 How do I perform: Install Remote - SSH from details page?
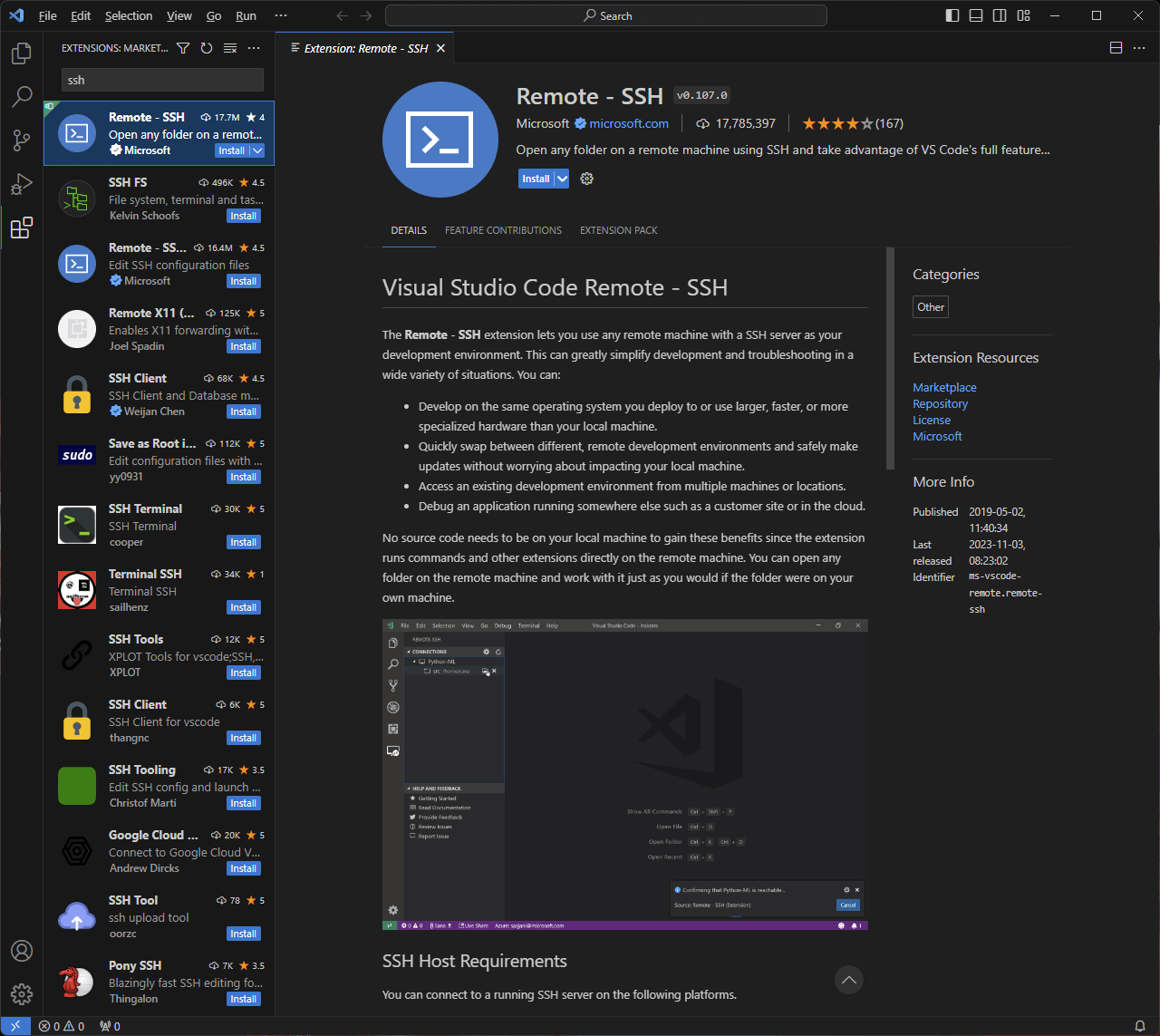(x=536, y=179)
